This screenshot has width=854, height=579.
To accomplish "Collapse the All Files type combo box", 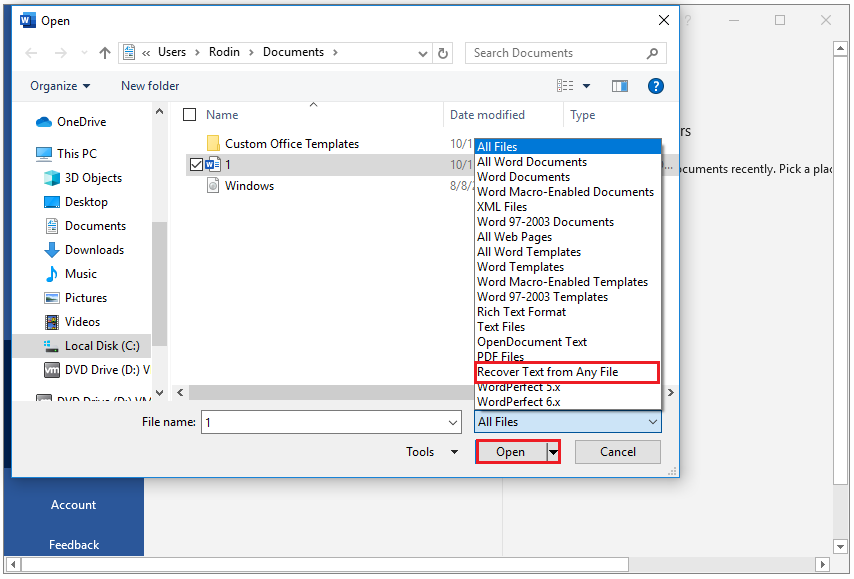I will 568,422.
